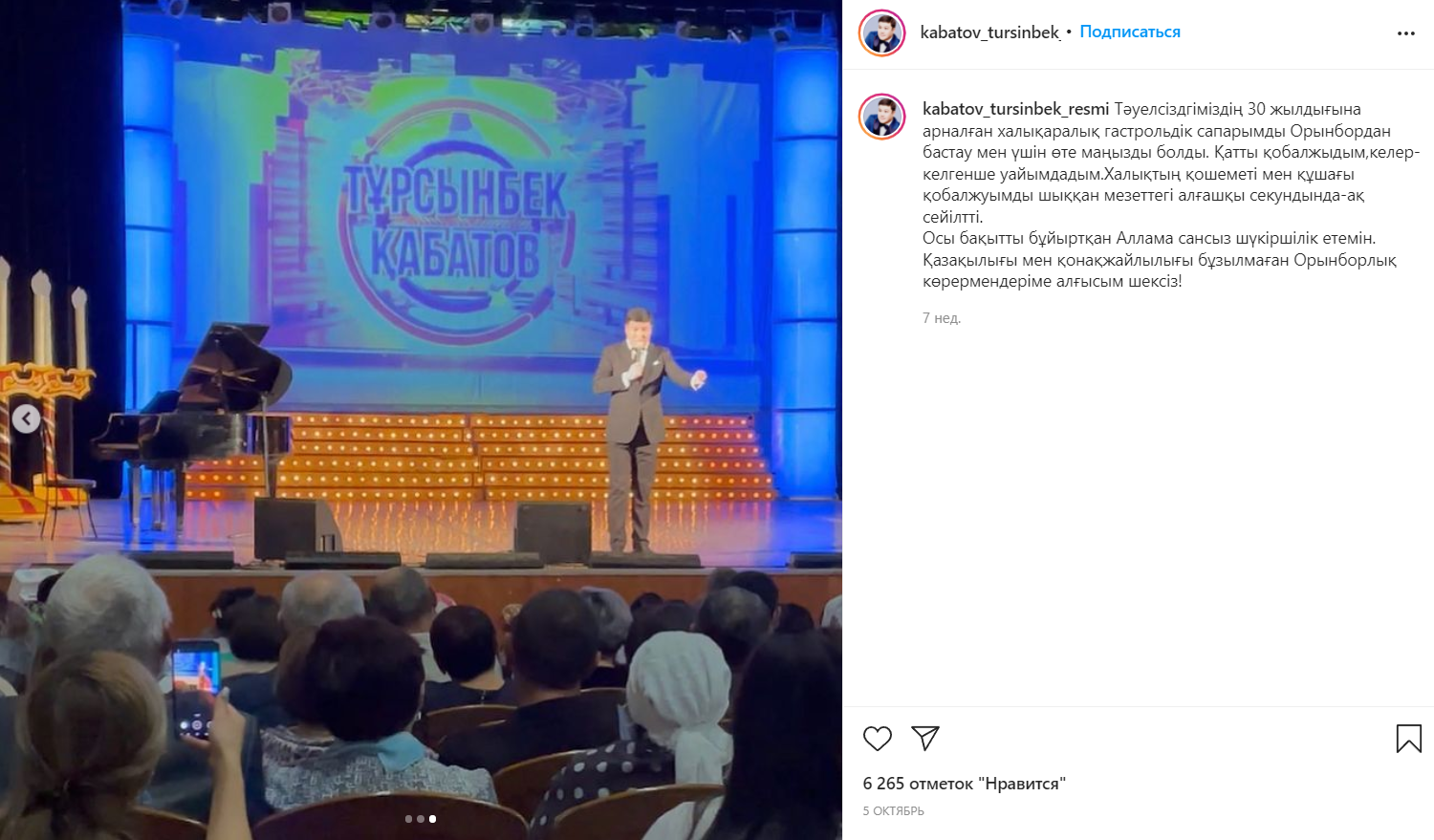Share the post via paper plane icon
This screenshot has height=840, width=1434.
[x=924, y=738]
